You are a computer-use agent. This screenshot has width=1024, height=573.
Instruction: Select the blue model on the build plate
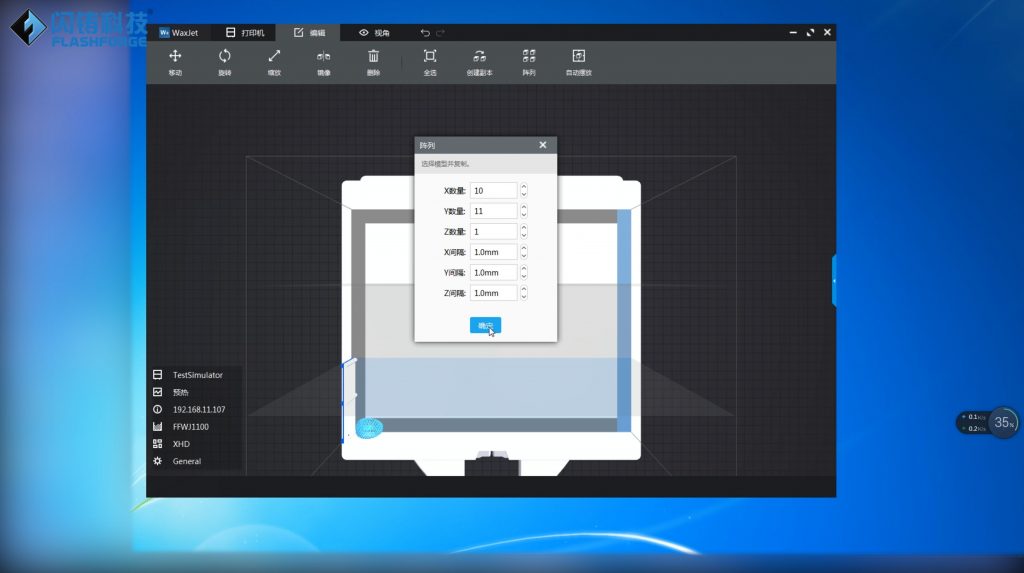370,428
